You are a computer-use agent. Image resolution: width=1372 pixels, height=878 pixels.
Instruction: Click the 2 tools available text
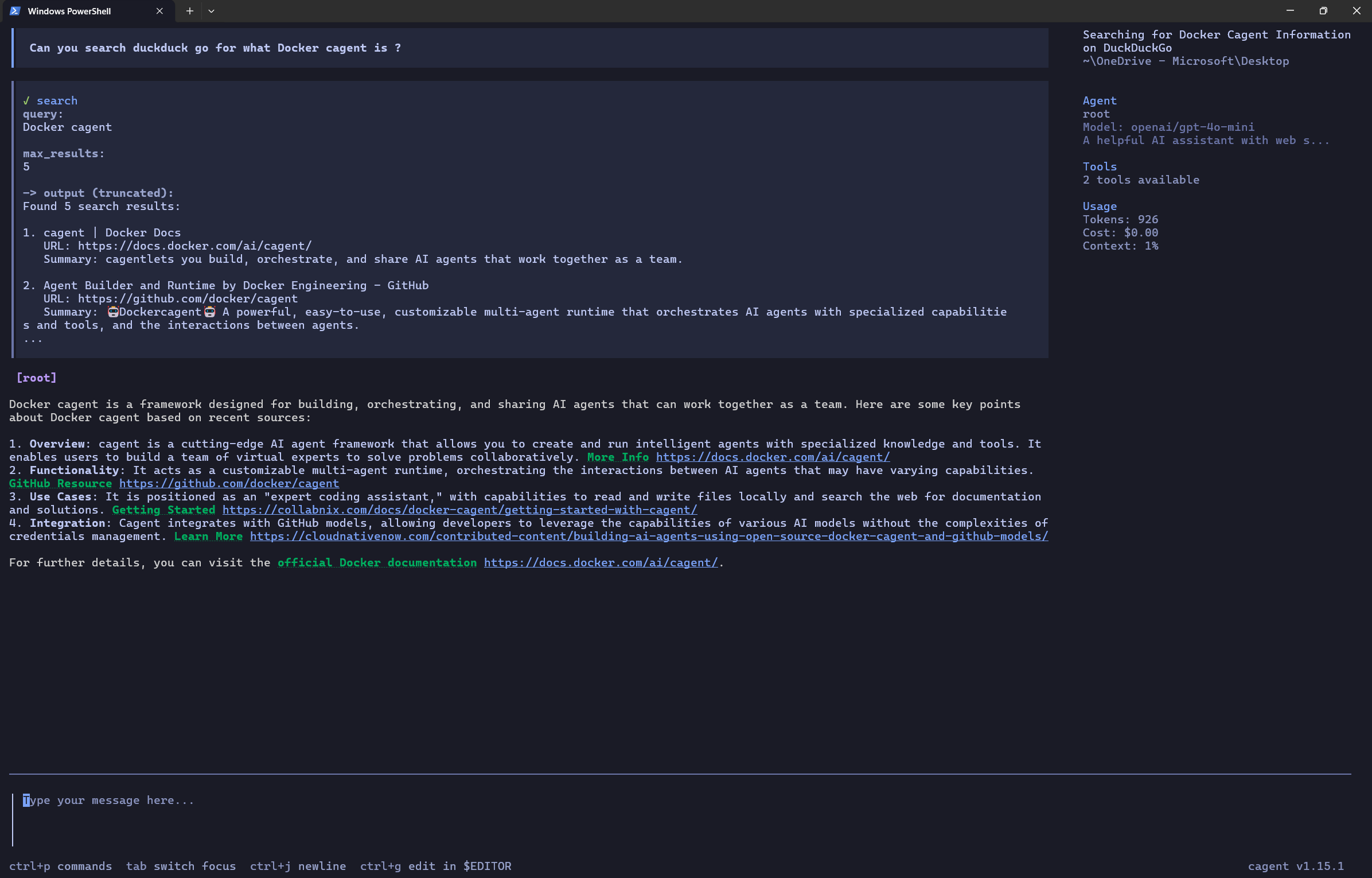pos(1141,180)
